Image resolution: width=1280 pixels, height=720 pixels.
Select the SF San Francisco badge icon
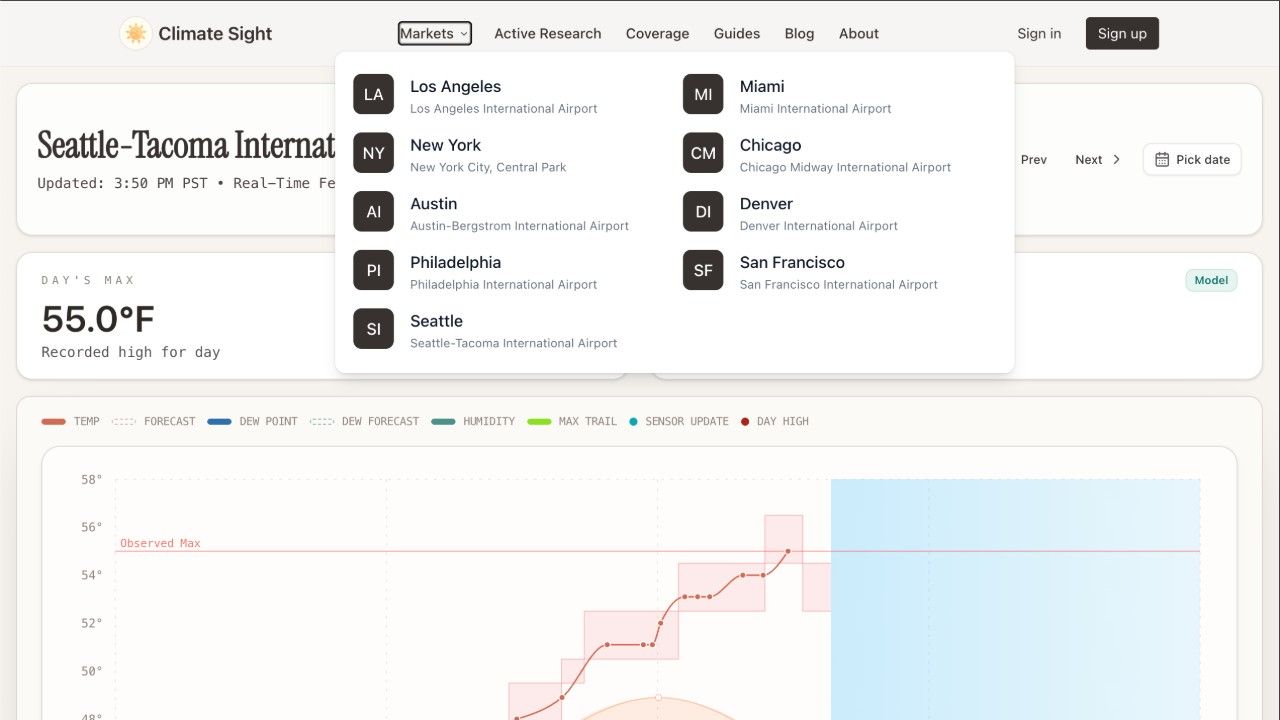tap(703, 270)
